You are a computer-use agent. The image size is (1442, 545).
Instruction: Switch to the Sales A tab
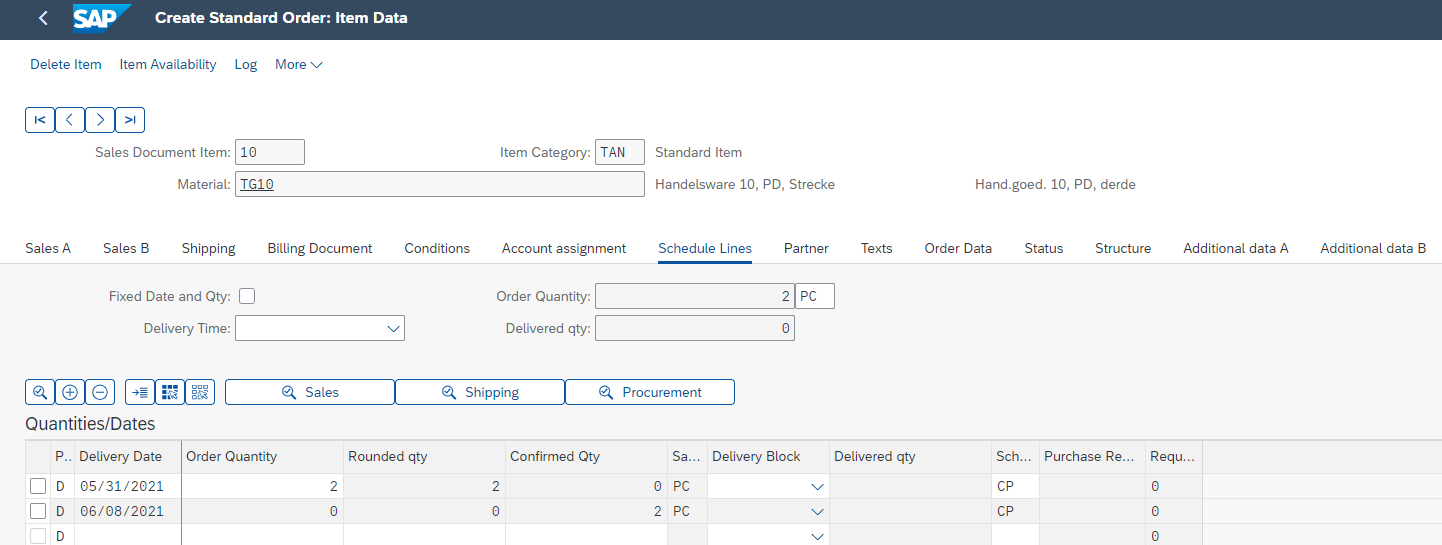click(x=48, y=248)
